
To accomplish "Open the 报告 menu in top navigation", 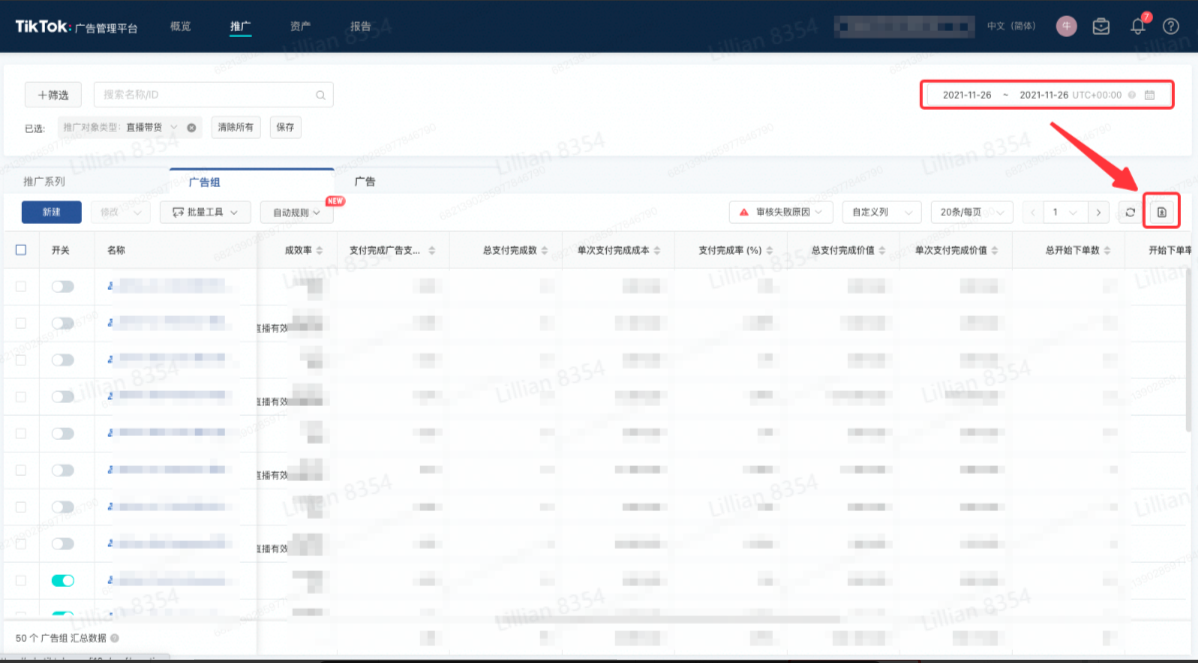I will pos(361,27).
